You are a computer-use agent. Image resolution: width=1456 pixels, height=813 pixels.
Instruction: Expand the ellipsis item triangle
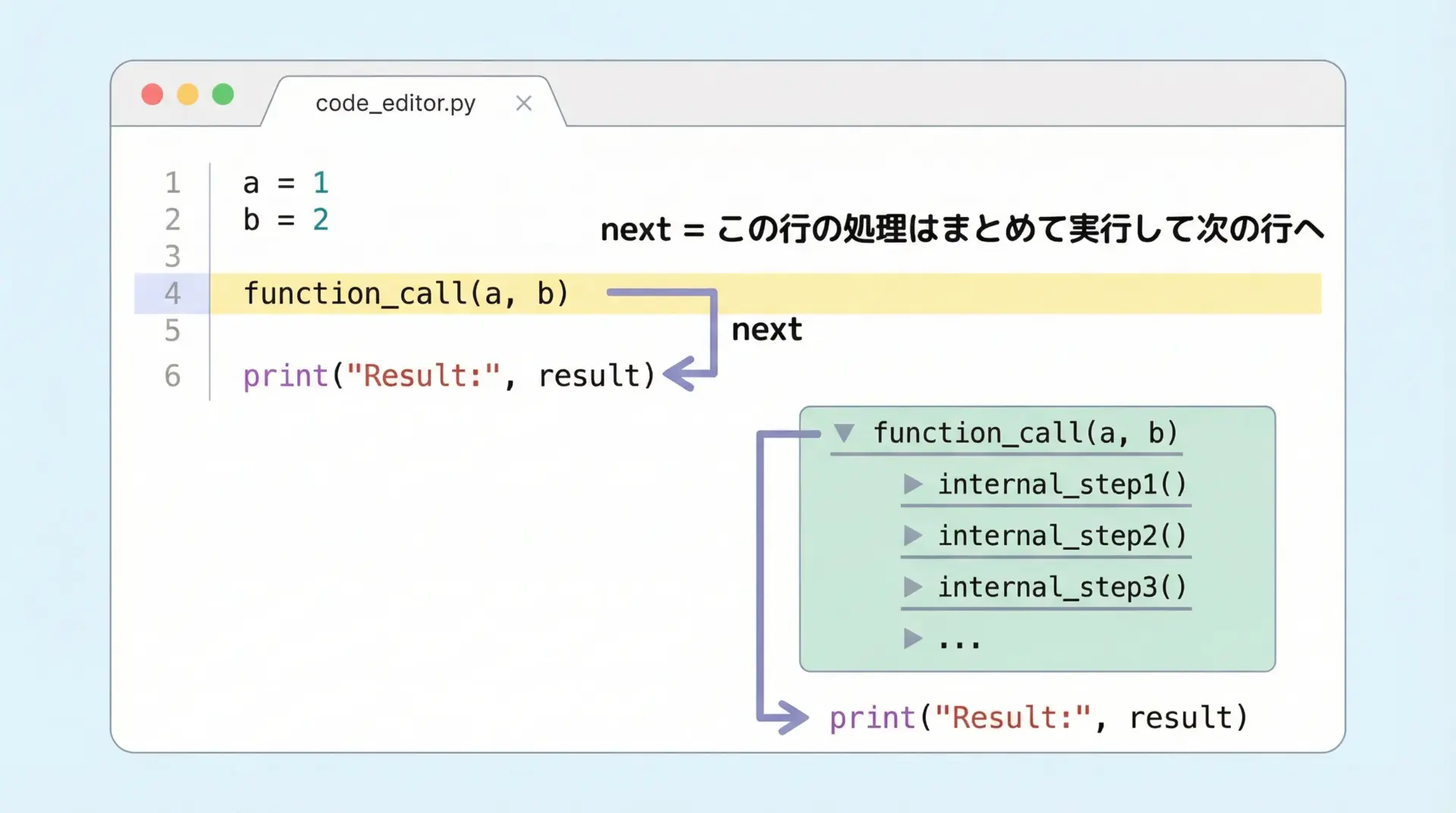pyautogui.click(x=913, y=639)
